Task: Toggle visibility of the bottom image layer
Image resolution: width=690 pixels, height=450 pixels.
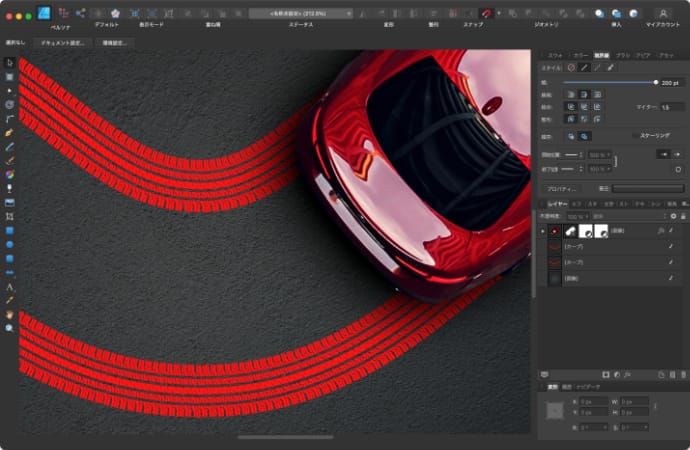Action: click(x=671, y=277)
